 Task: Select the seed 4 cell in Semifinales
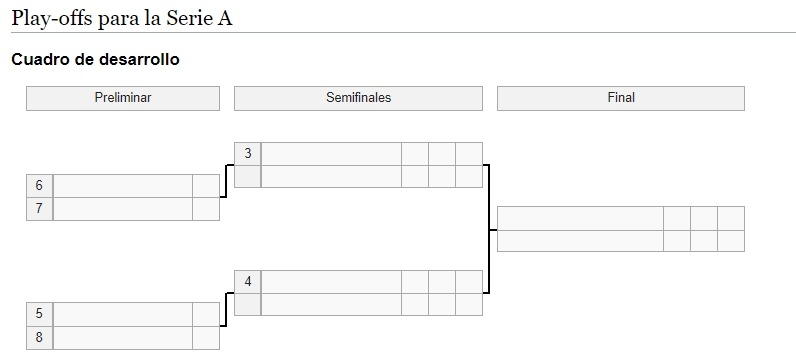tap(248, 282)
